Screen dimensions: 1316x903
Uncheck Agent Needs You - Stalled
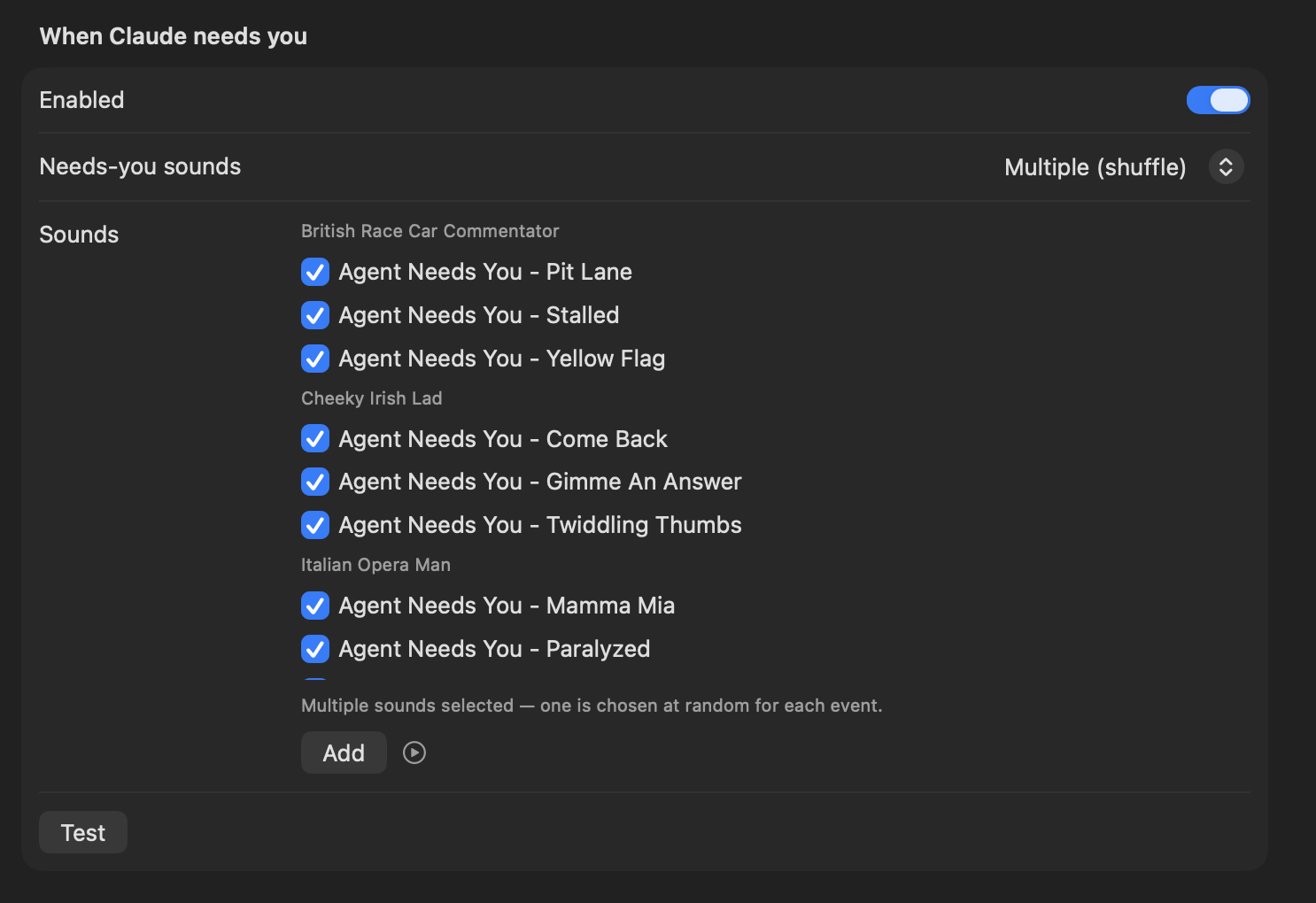click(315, 315)
